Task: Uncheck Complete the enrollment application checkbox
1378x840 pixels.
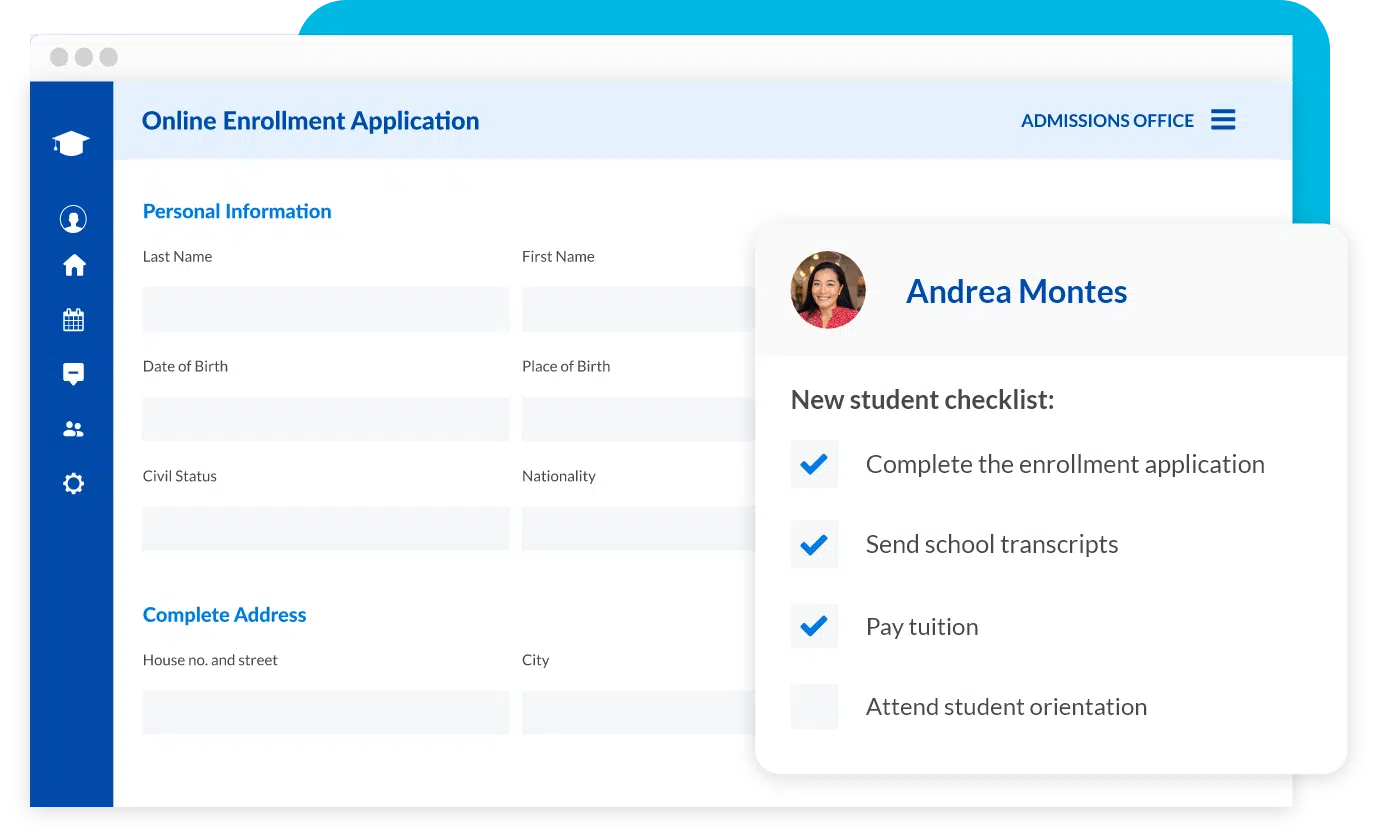Action: coord(814,464)
